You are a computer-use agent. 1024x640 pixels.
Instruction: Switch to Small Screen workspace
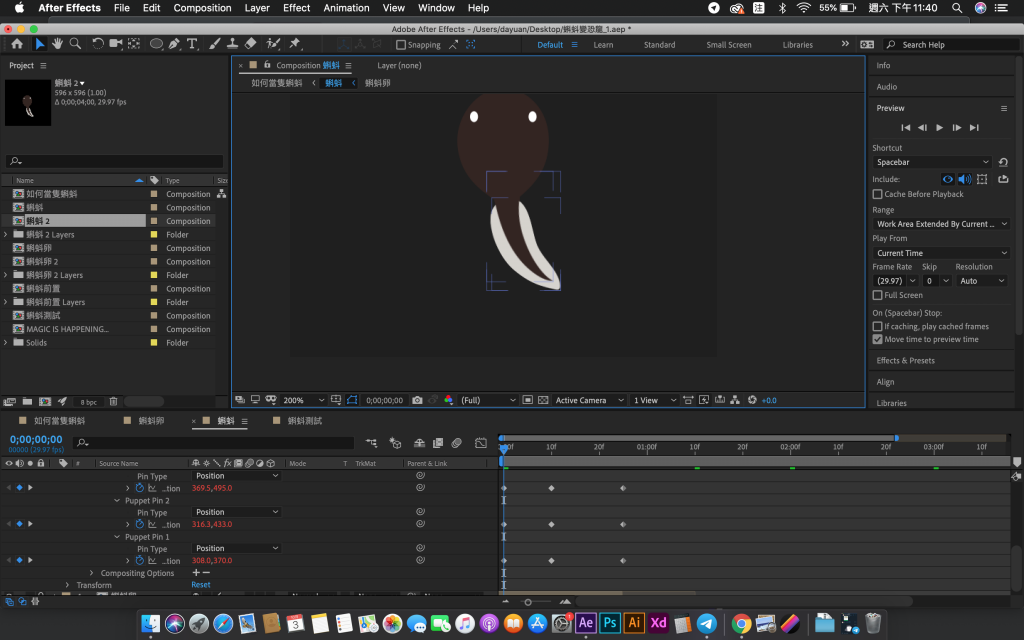tap(729, 45)
